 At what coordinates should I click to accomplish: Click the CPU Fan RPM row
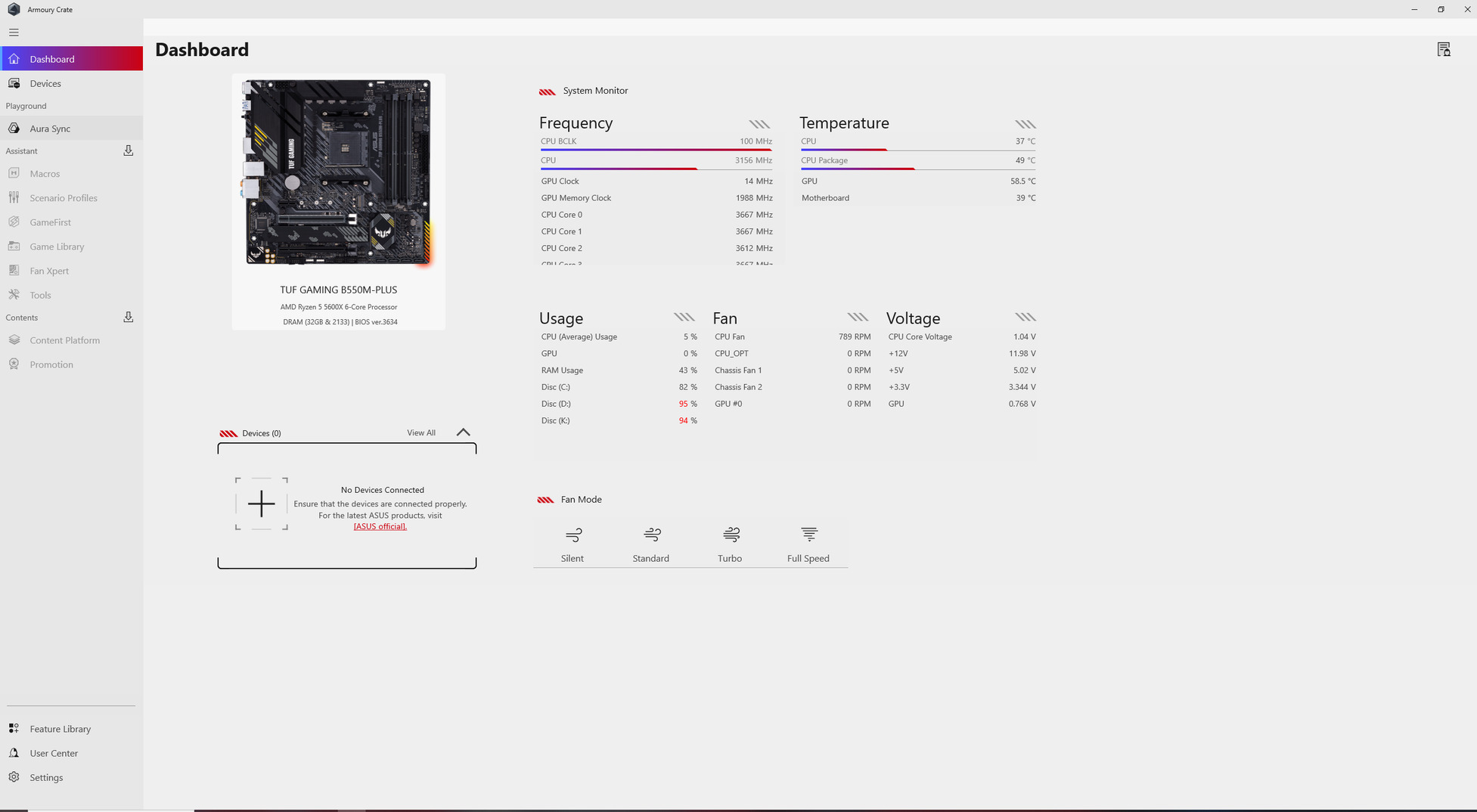(793, 337)
